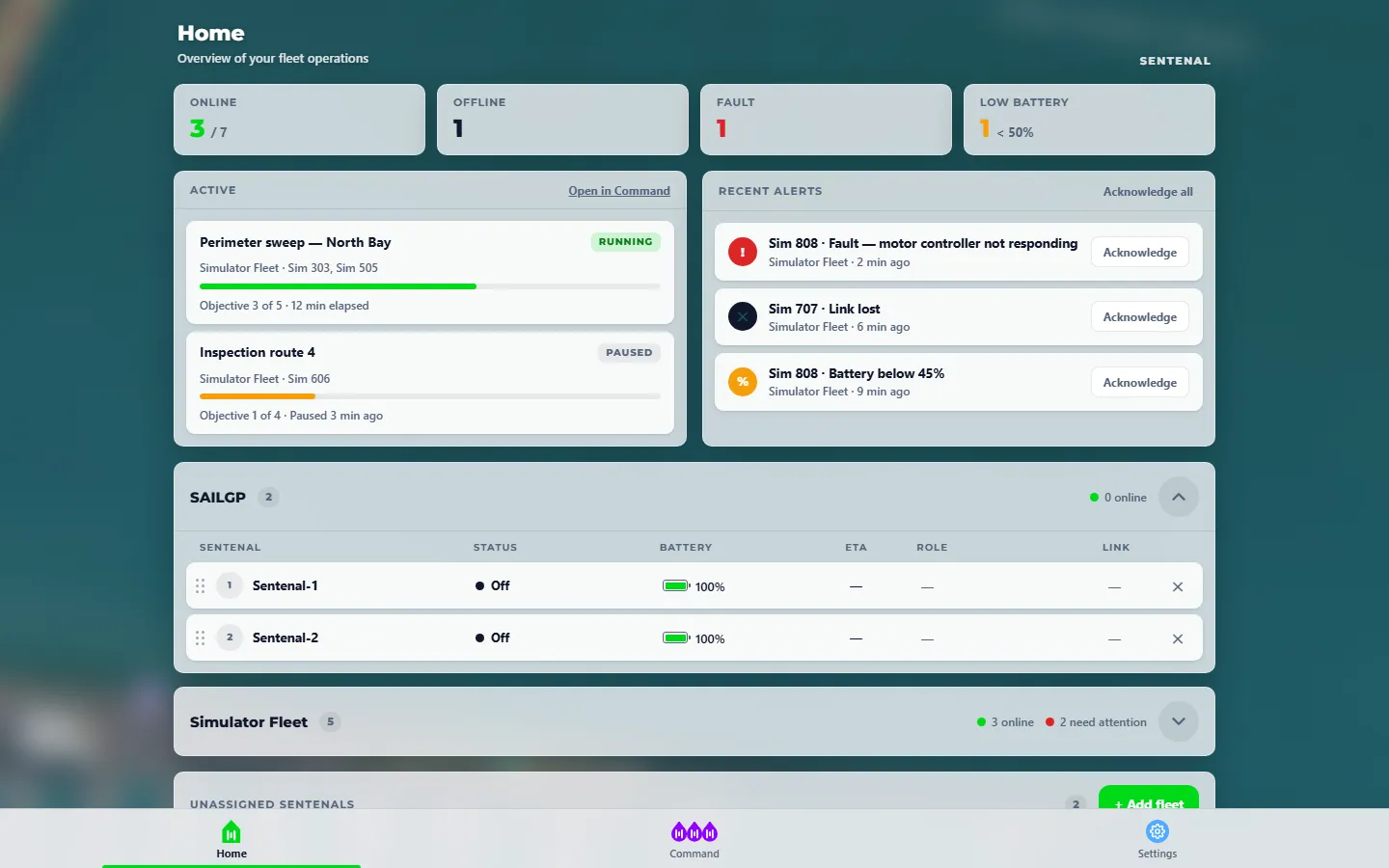
Task: Click the Home tab label
Action: pos(231,854)
